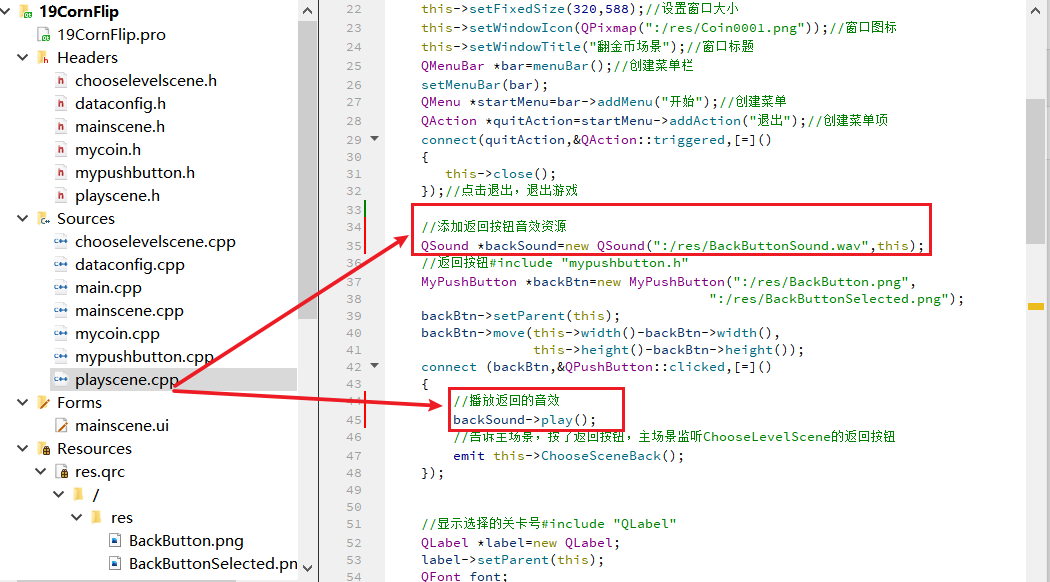Click the res subfolder icon
1050x582 pixels.
[x=96, y=517]
